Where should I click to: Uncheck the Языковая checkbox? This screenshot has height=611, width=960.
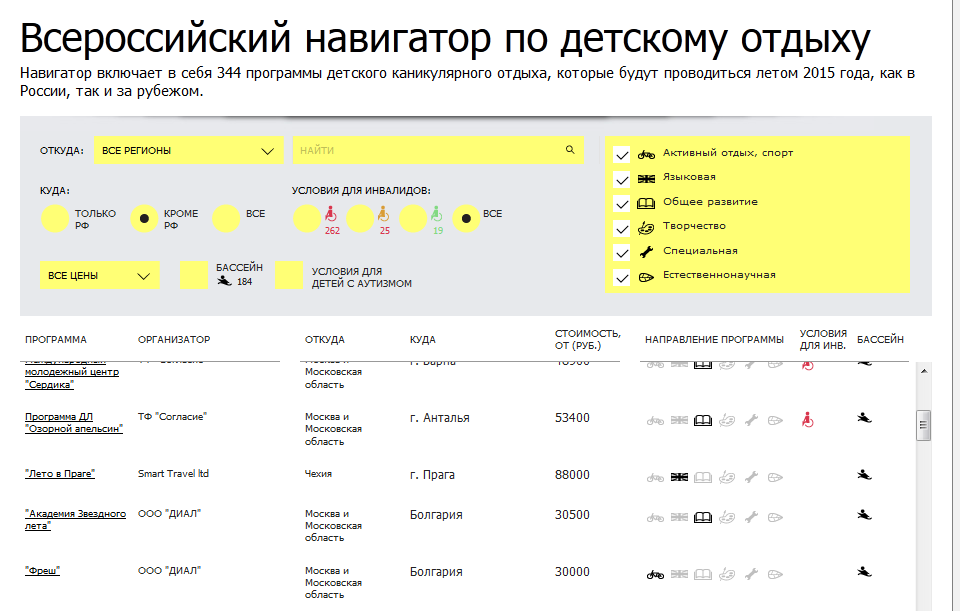pyautogui.click(x=622, y=179)
